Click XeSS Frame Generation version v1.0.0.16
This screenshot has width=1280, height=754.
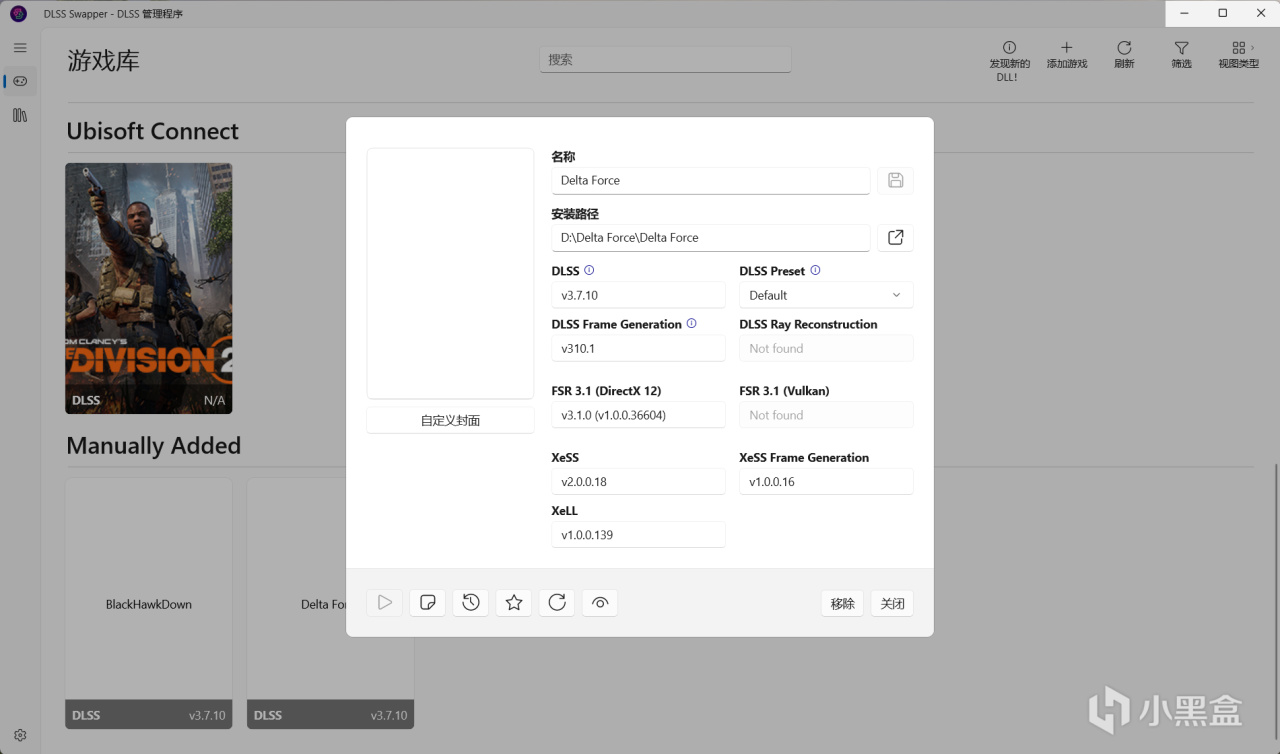click(x=826, y=481)
